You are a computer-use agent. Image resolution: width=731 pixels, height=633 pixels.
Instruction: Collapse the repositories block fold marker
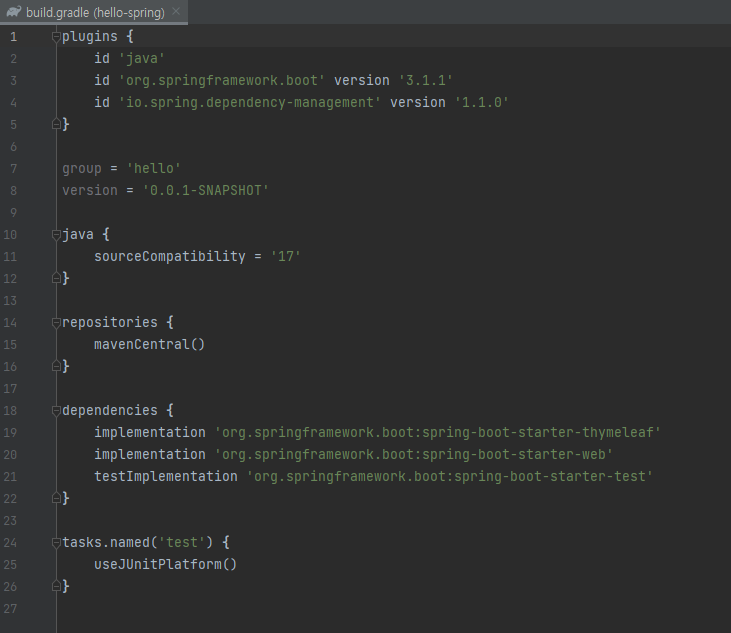click(x=56, y=323)
